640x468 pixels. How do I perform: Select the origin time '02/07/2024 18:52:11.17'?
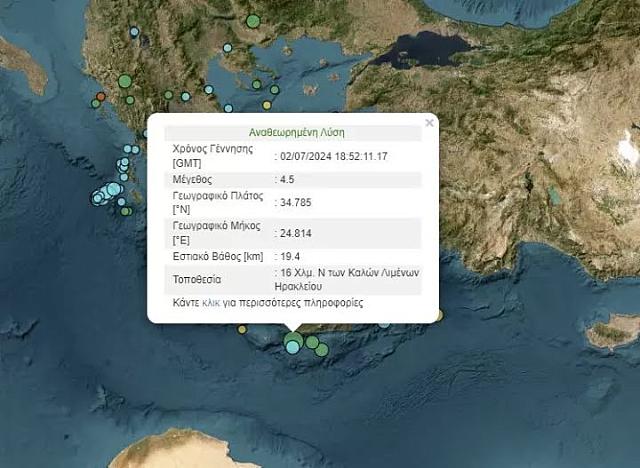tap(334, 156)
